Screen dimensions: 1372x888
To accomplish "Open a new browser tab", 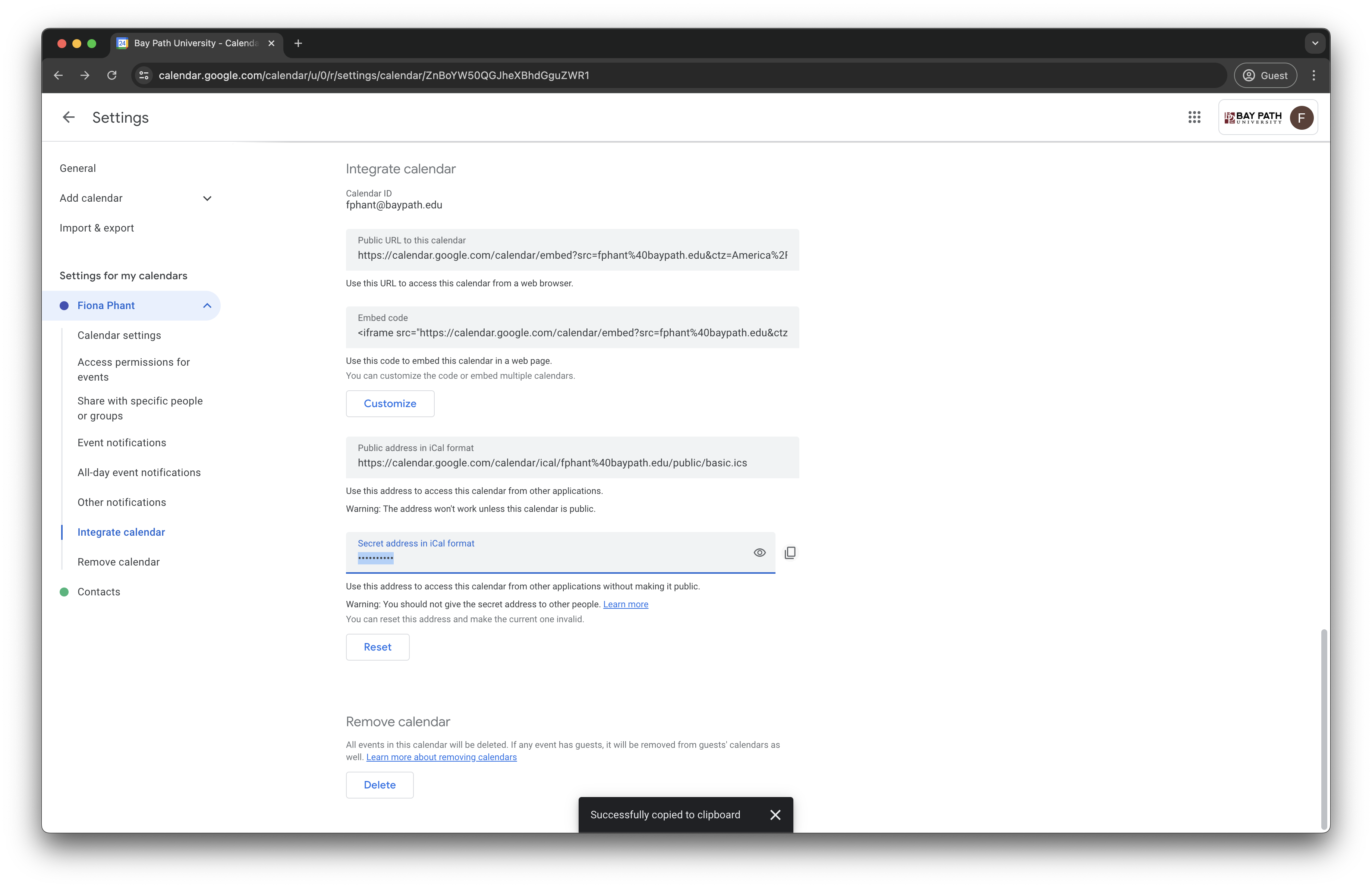I will pos(298,43).
